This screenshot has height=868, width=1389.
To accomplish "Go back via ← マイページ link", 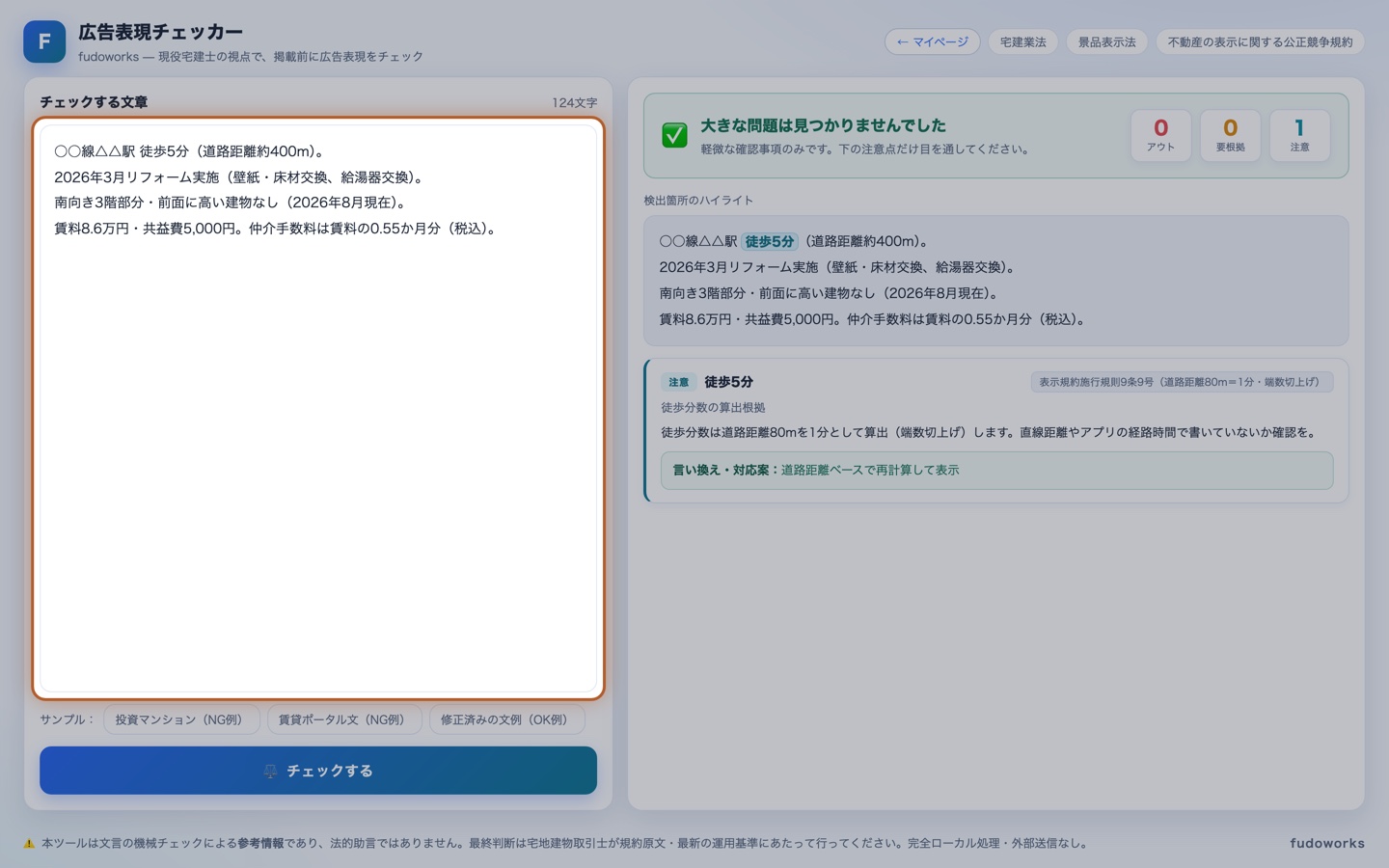I will click(x=932, y=41).
